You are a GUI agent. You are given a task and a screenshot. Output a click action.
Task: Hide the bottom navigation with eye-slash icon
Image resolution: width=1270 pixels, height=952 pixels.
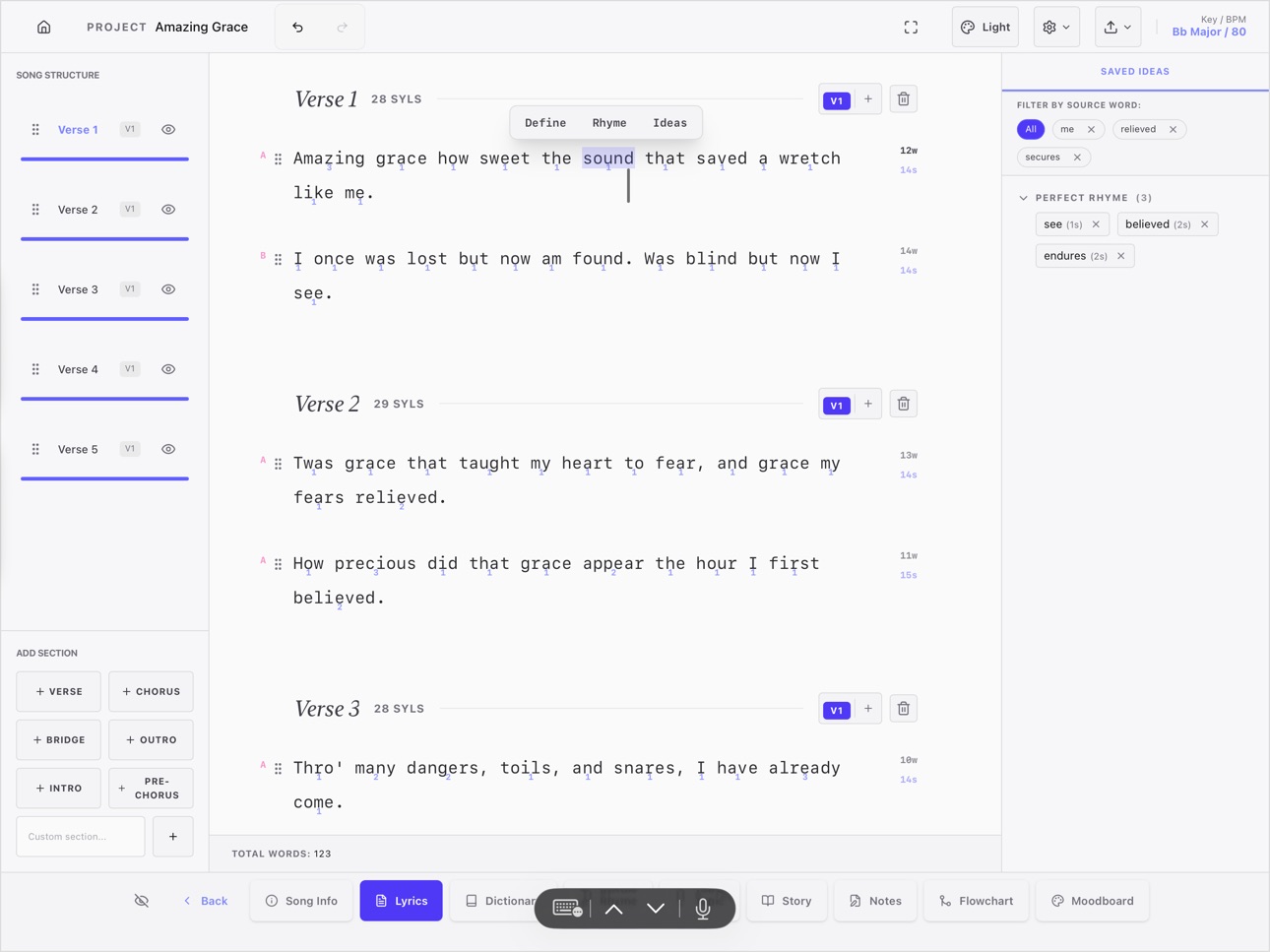142,901
